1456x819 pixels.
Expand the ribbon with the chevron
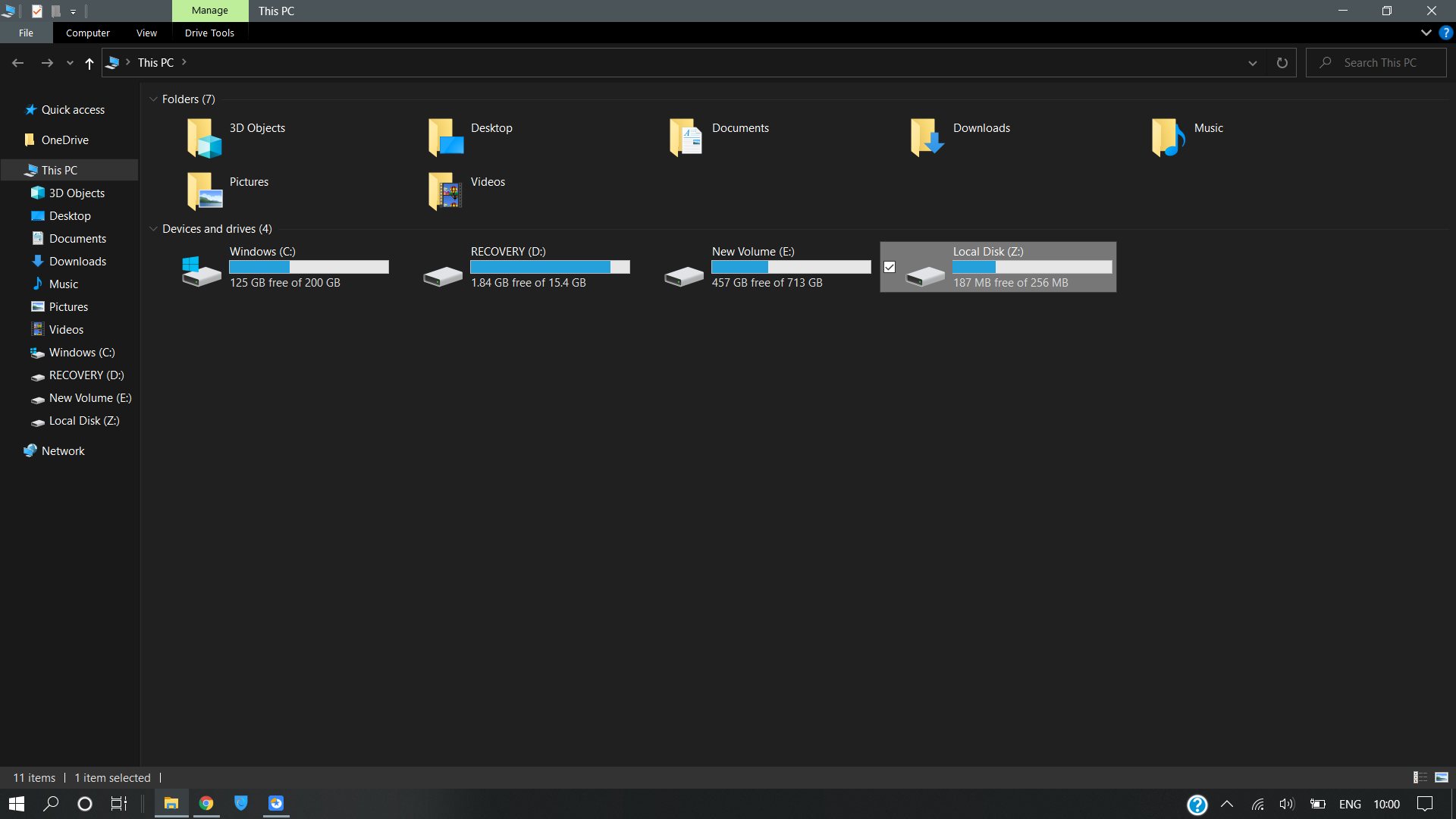click(1426, 33)
